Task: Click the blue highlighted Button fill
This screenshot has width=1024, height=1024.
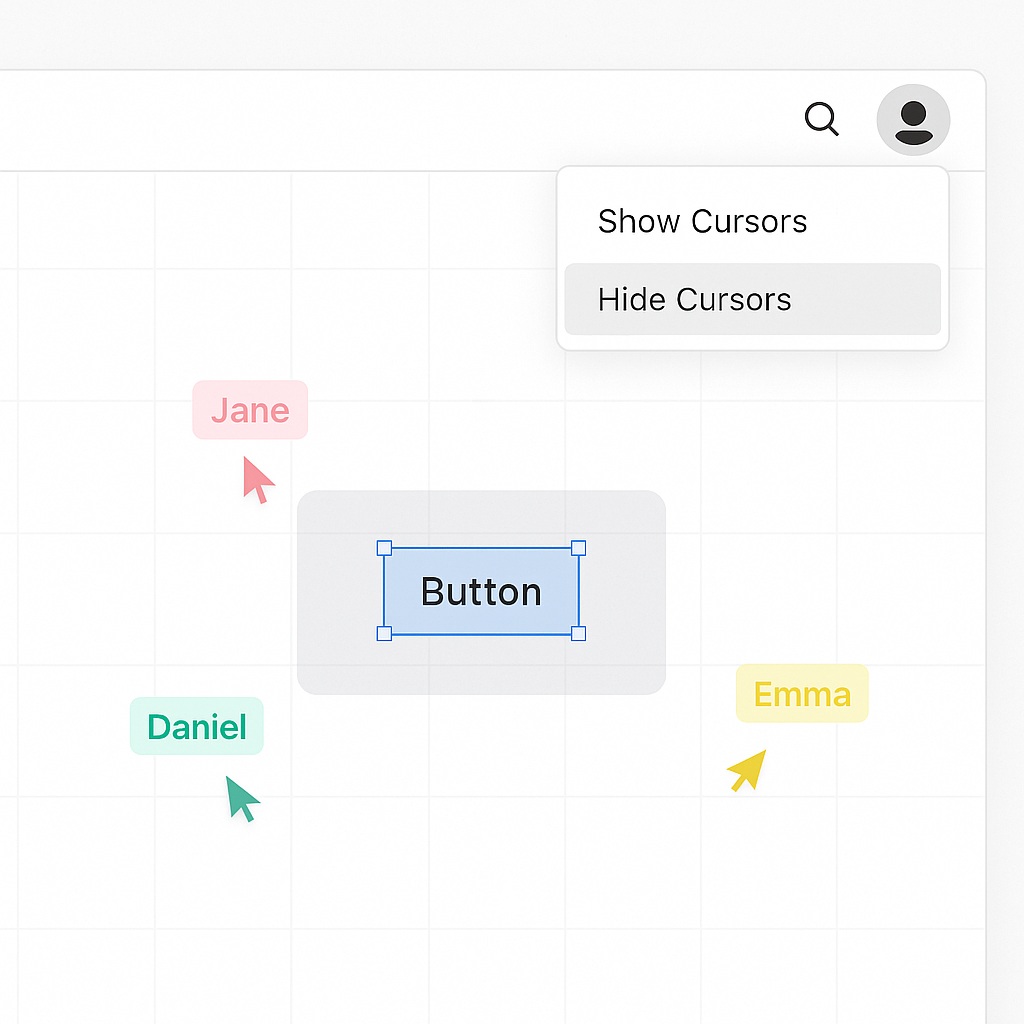Action: click(x=481, y=591)
